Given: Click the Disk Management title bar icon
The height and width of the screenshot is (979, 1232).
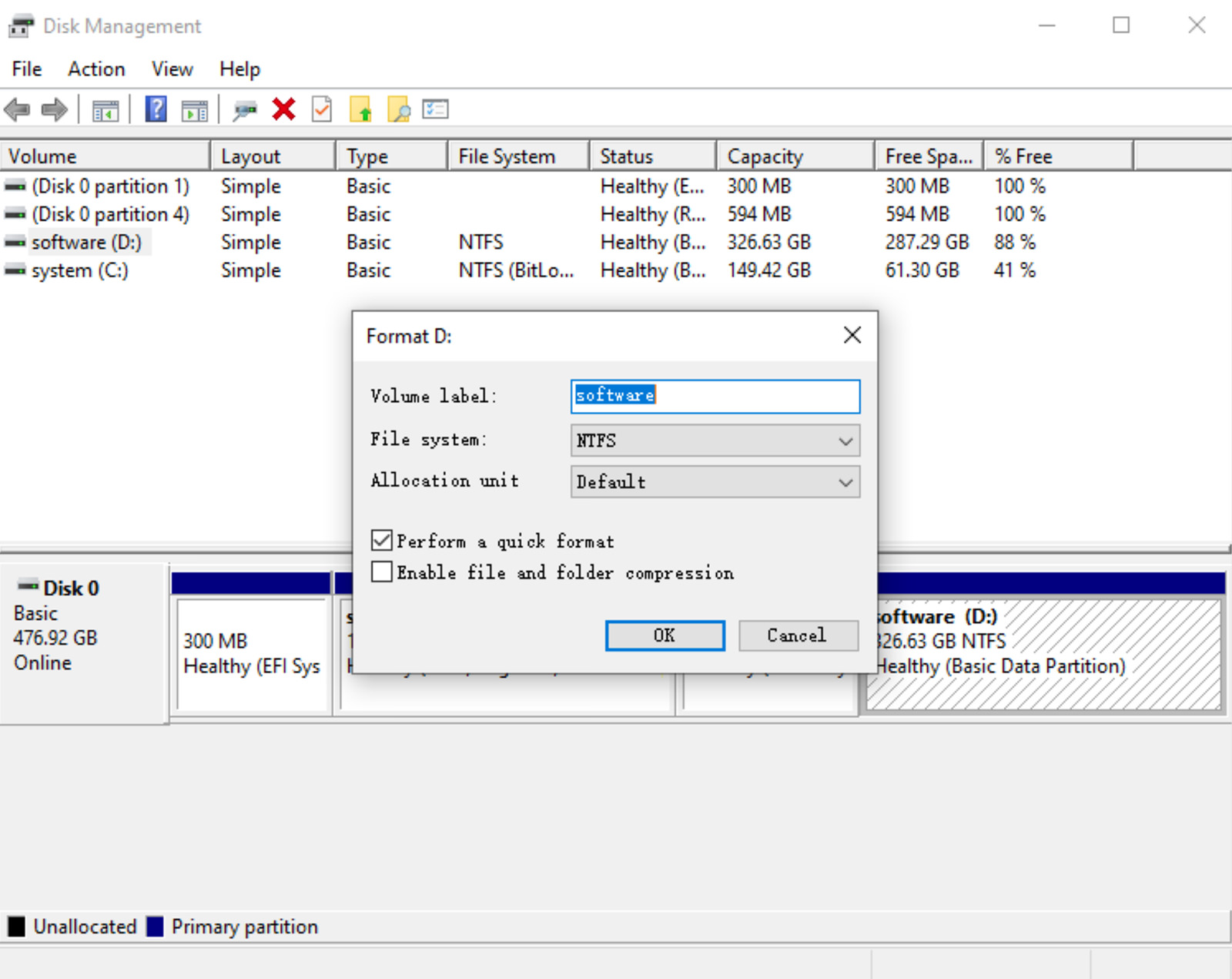Looking at the screenshot, I should tap(21, 26).
